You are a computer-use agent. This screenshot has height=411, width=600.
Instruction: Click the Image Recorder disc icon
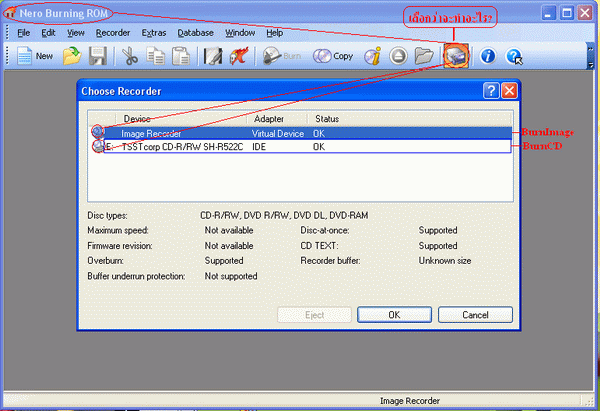(x=98, y=132)
